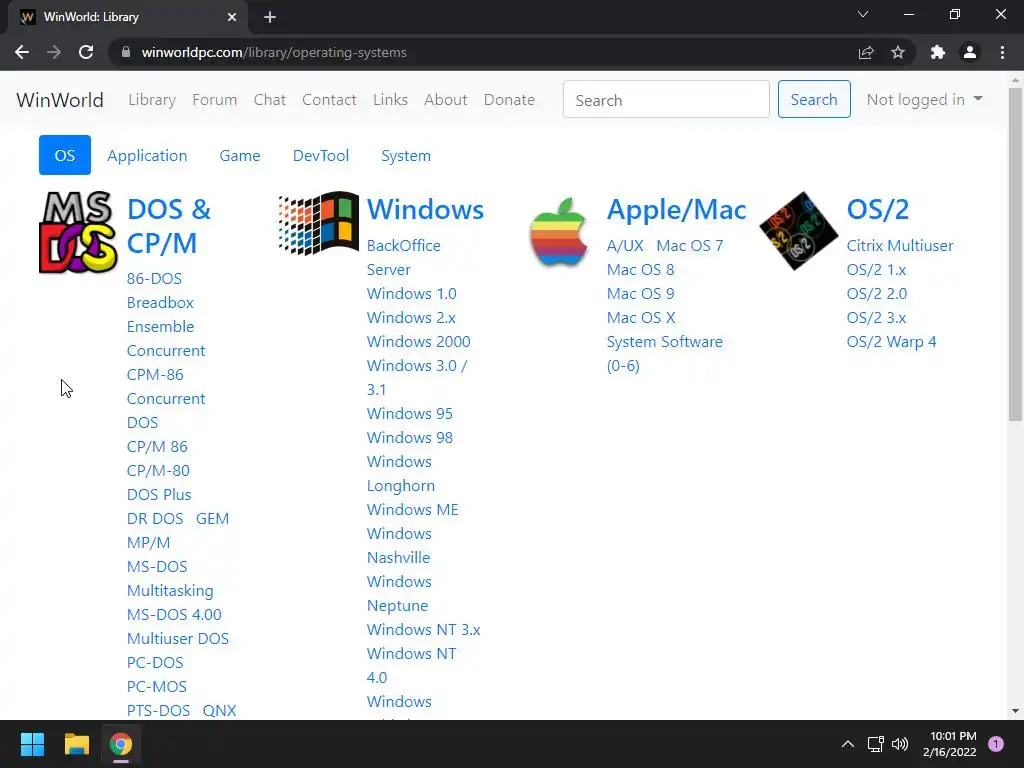Open the Windows 2000 link
The image size is (1024, 768).
(419, 342)
